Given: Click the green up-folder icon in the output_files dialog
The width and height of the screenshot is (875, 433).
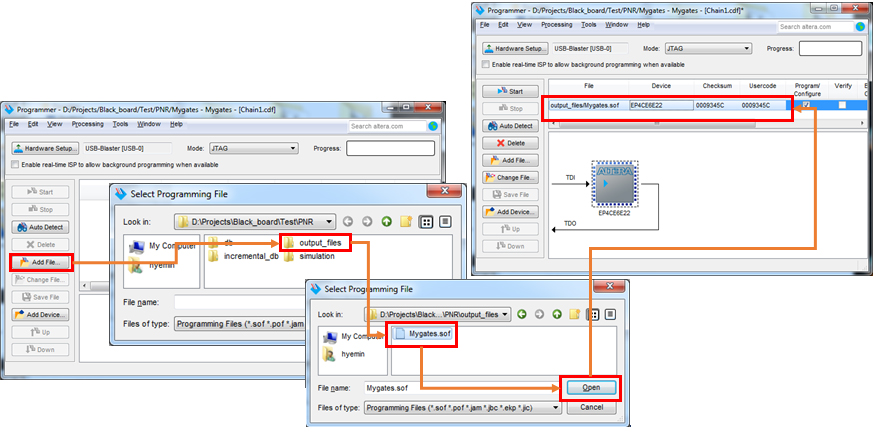Looking at the screenshot, I should [x=556, y=314].
